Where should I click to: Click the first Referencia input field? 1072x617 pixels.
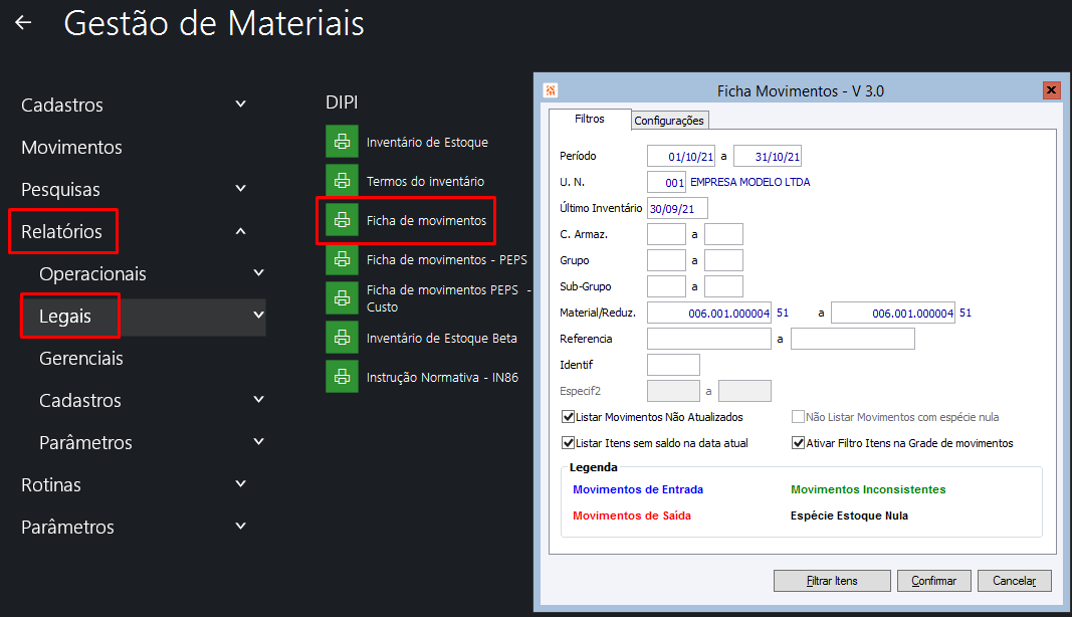point(709,339)
